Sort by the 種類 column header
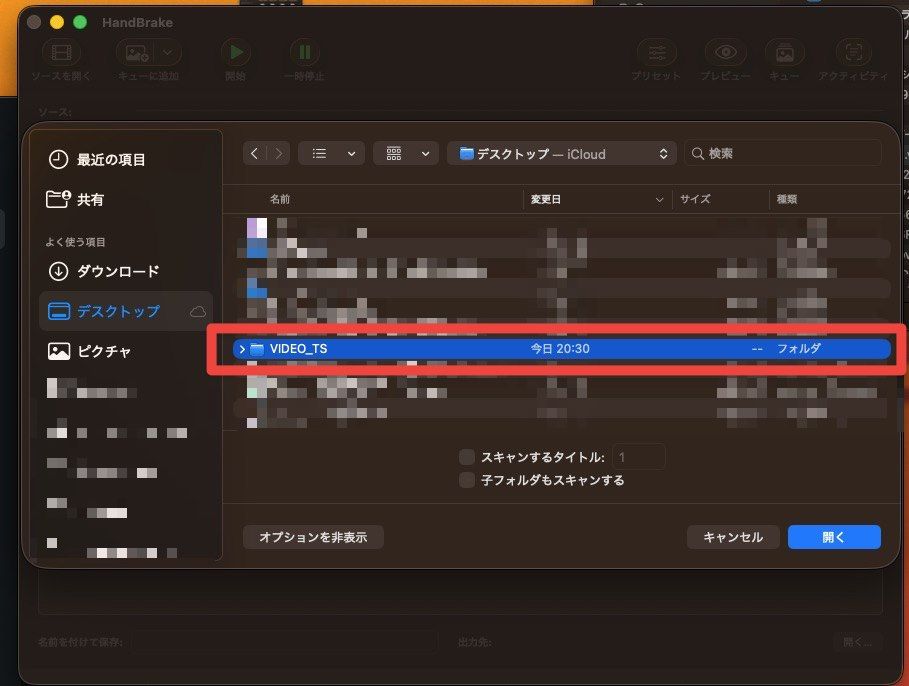 click(x=787, y=199)
